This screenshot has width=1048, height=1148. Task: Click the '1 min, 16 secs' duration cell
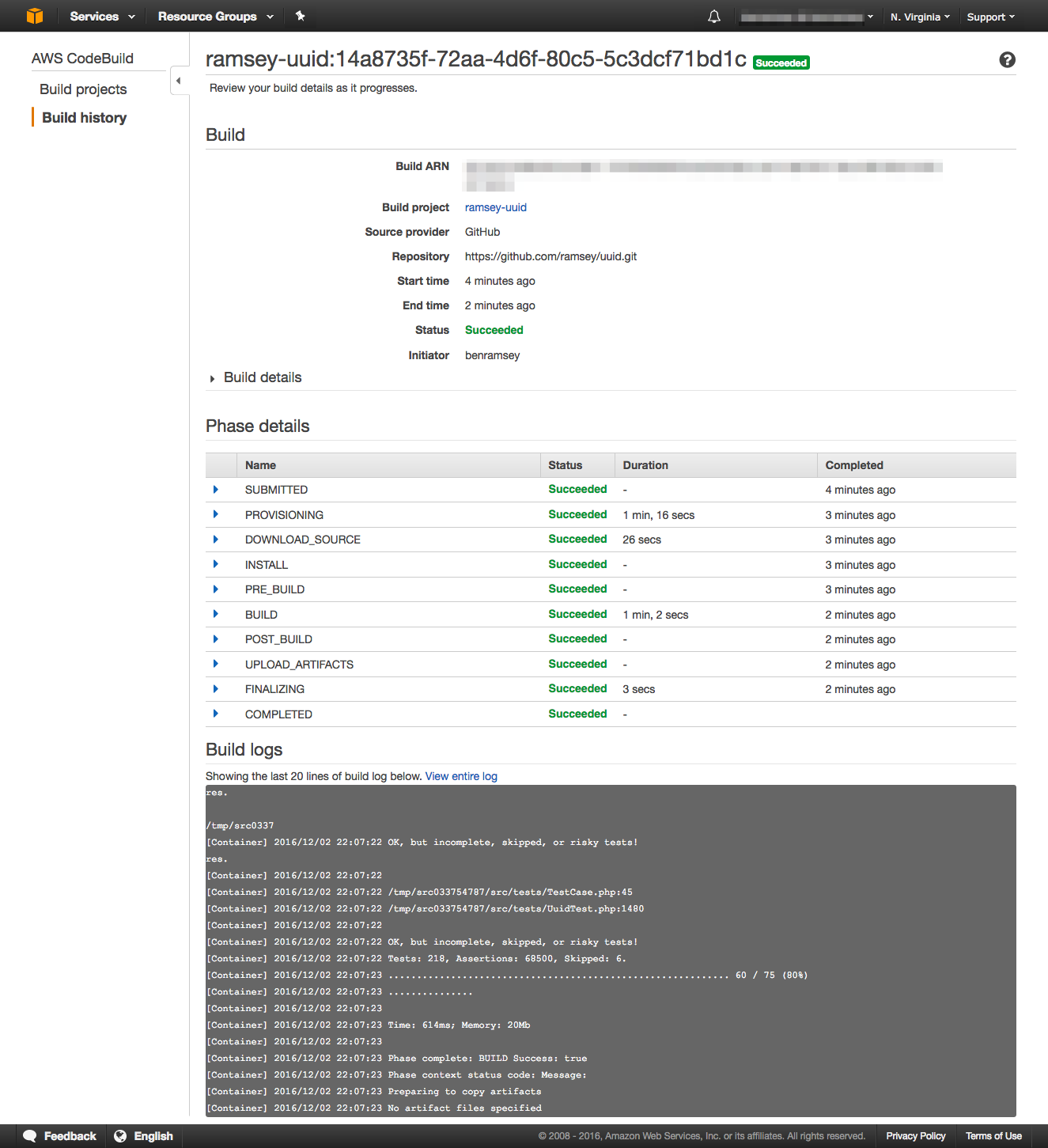659,515
